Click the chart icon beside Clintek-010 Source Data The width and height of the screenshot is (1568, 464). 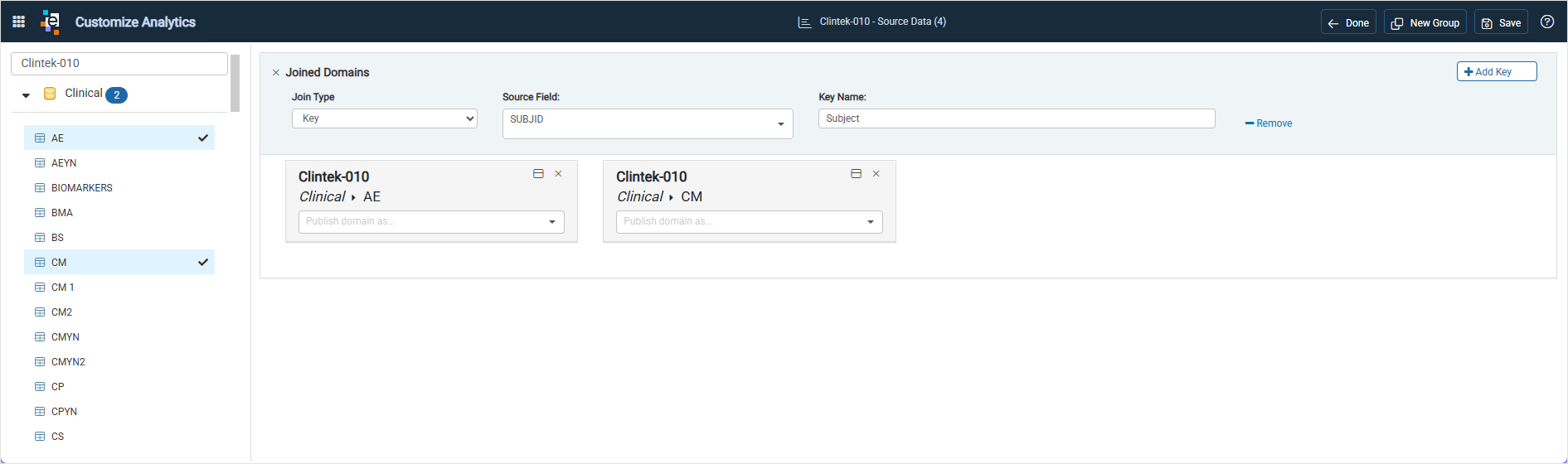804,22
